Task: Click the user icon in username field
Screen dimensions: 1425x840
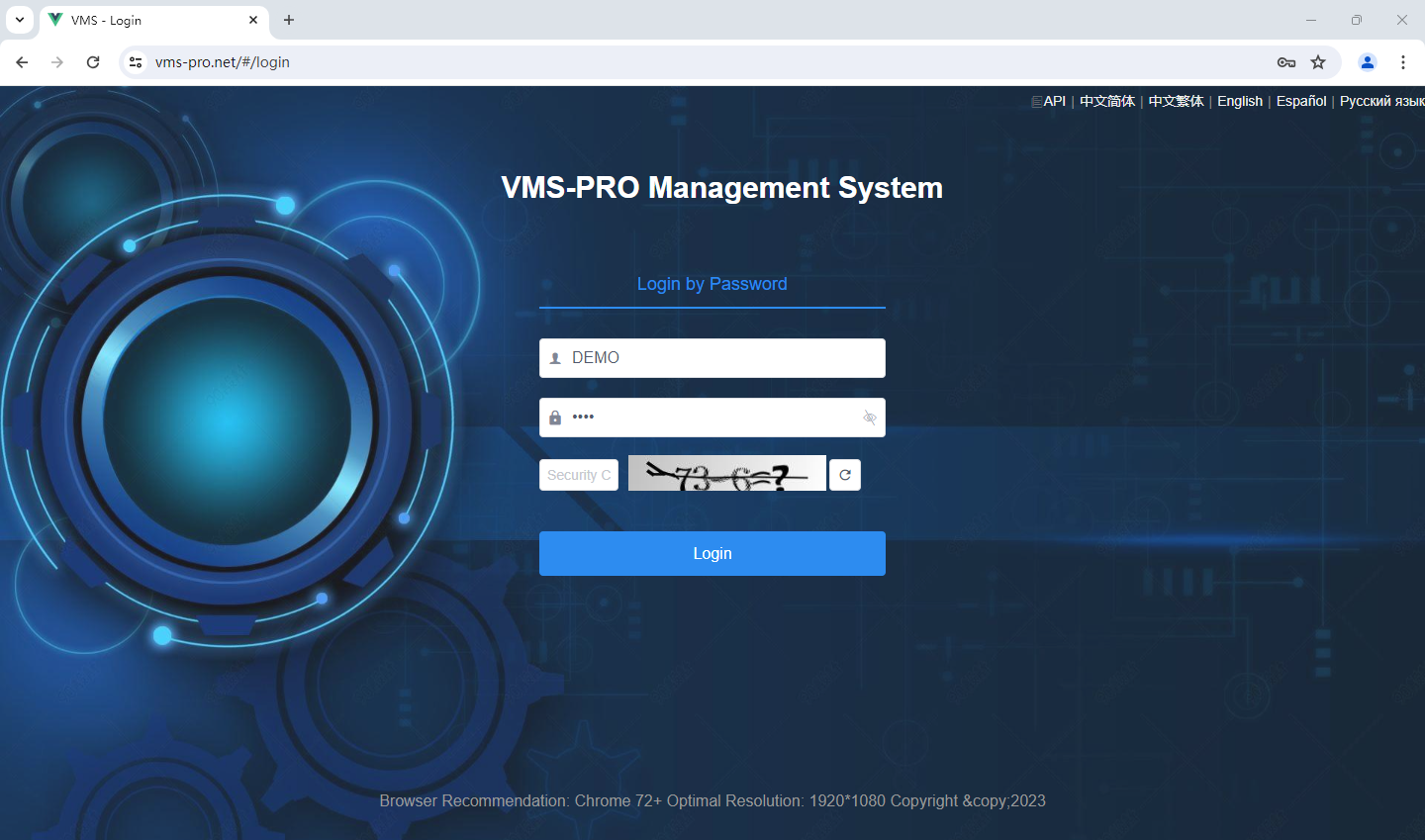Action: point(555,358)
